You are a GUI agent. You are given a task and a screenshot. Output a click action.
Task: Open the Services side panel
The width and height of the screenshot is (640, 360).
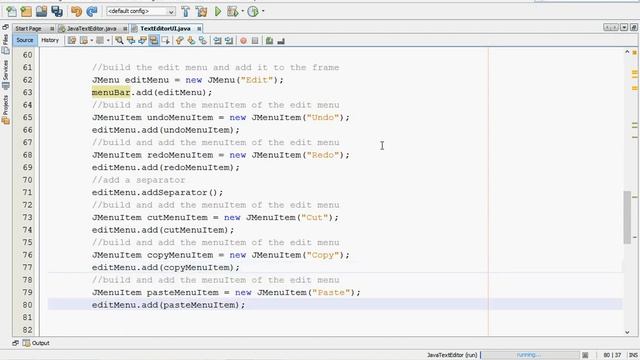(x=5, y=75)
